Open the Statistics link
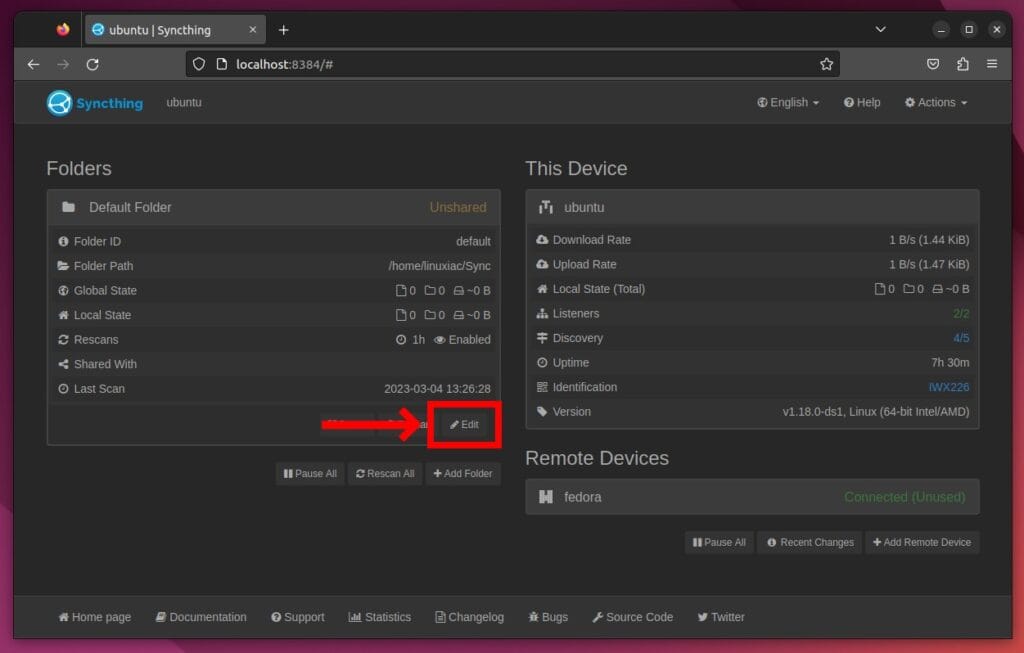Screen dimensions: 1024x653 [x=379, y=617]
